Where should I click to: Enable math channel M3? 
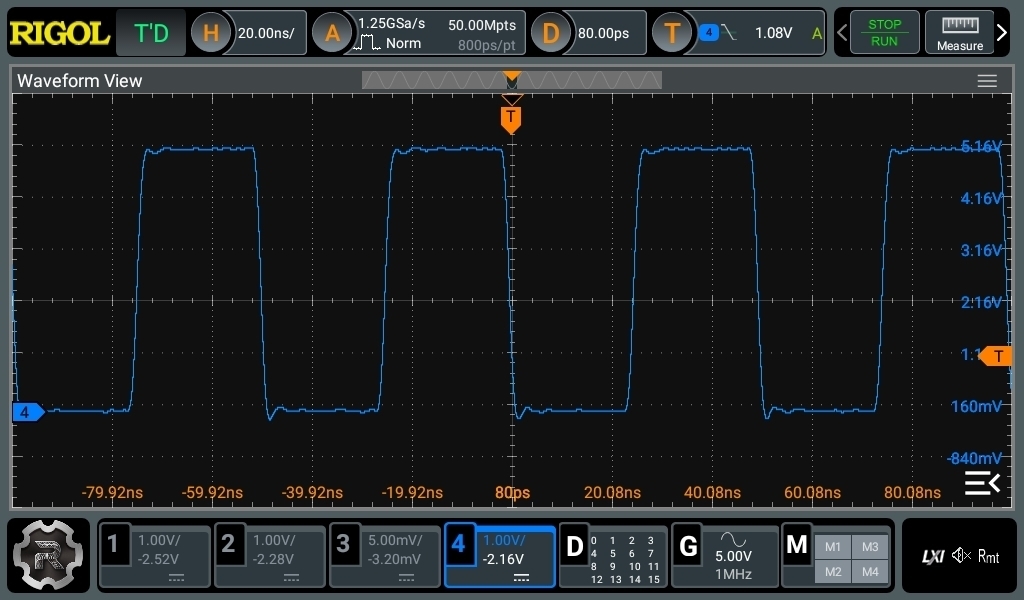tap(870, 547)
